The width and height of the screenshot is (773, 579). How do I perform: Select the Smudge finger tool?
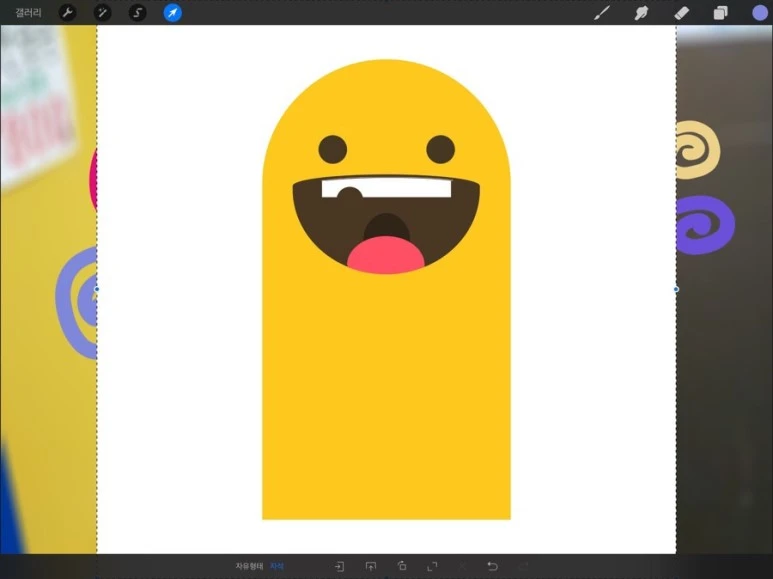point(641,13)
